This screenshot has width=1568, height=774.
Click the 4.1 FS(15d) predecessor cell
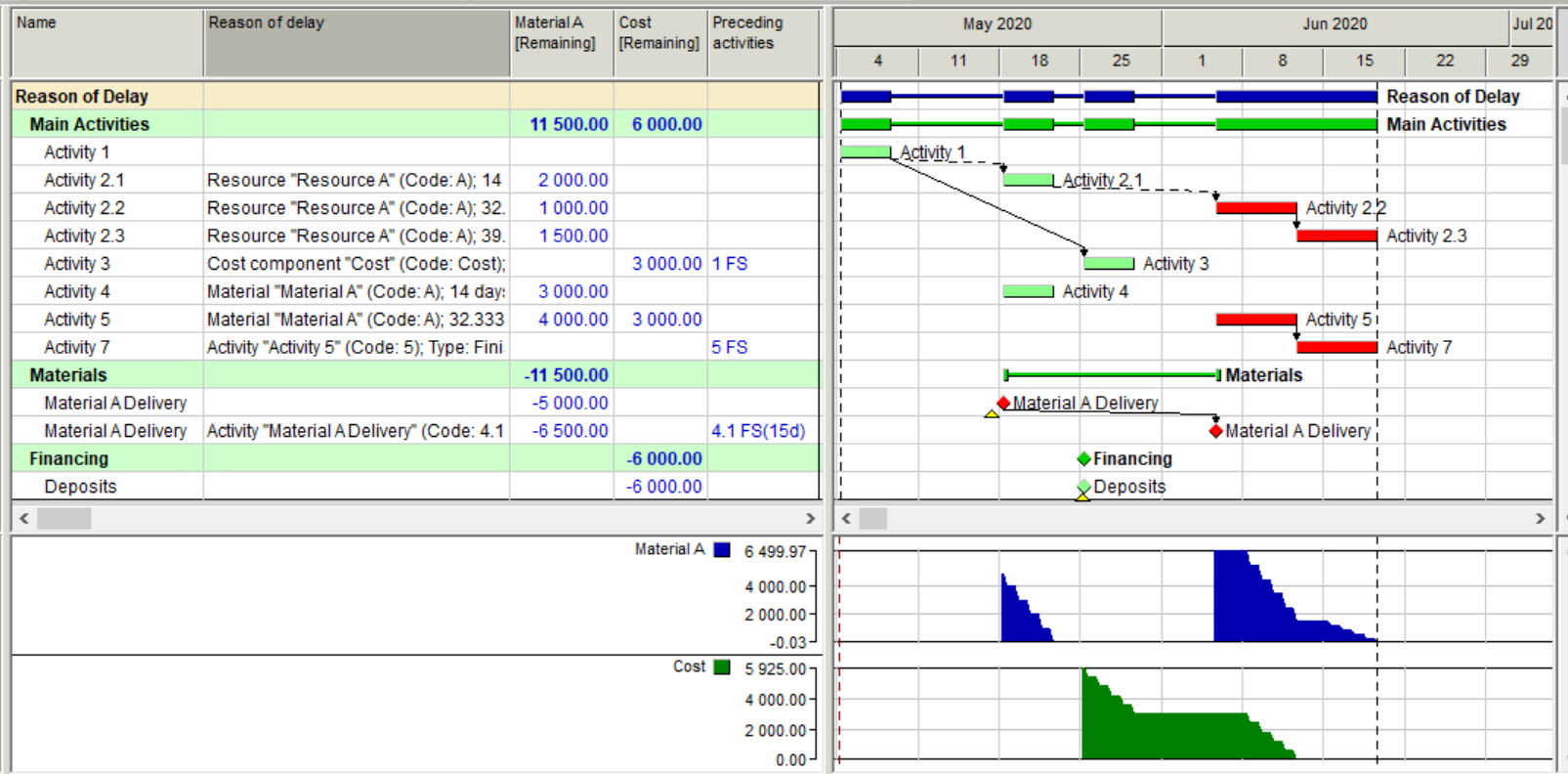pos(763,431)
